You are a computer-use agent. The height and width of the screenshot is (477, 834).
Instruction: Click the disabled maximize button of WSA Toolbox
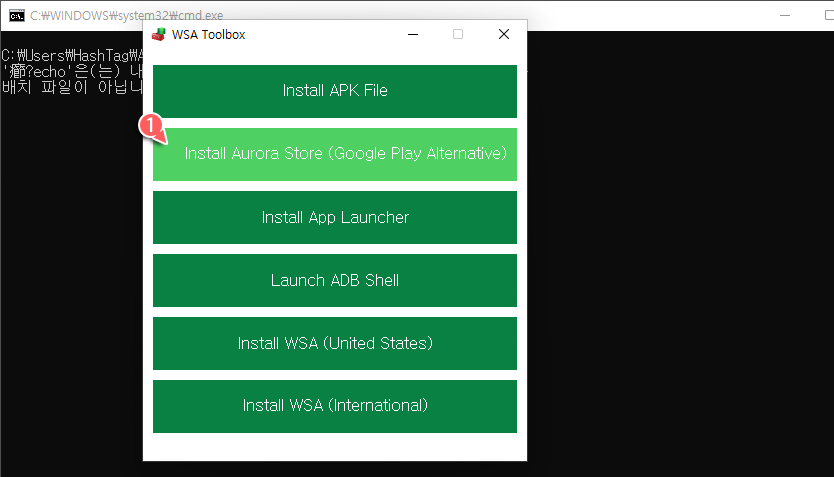point(458,35)
